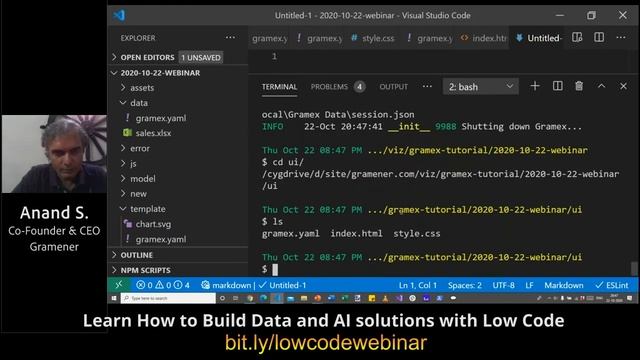Open the first gramex.yaml editor tab
This screenshot has height=360, width=640.
pyautogui.click(x=269, y=38)
